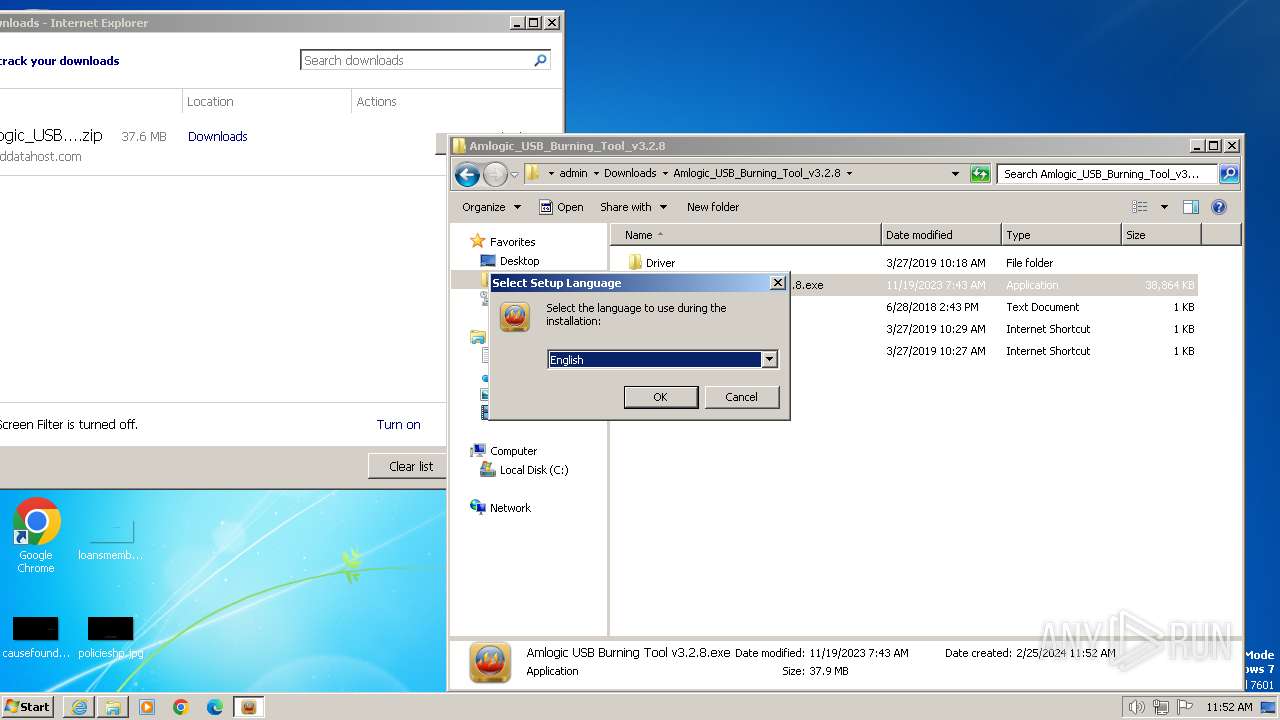Open policieshp.jpg desktop file

(110, 638)
